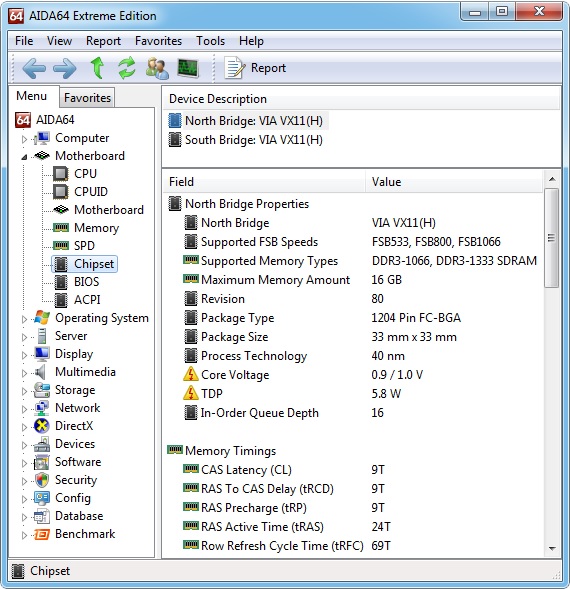Screen dimensions: 570x589
Task: Click the Report document icon
Action: [234, 68]
